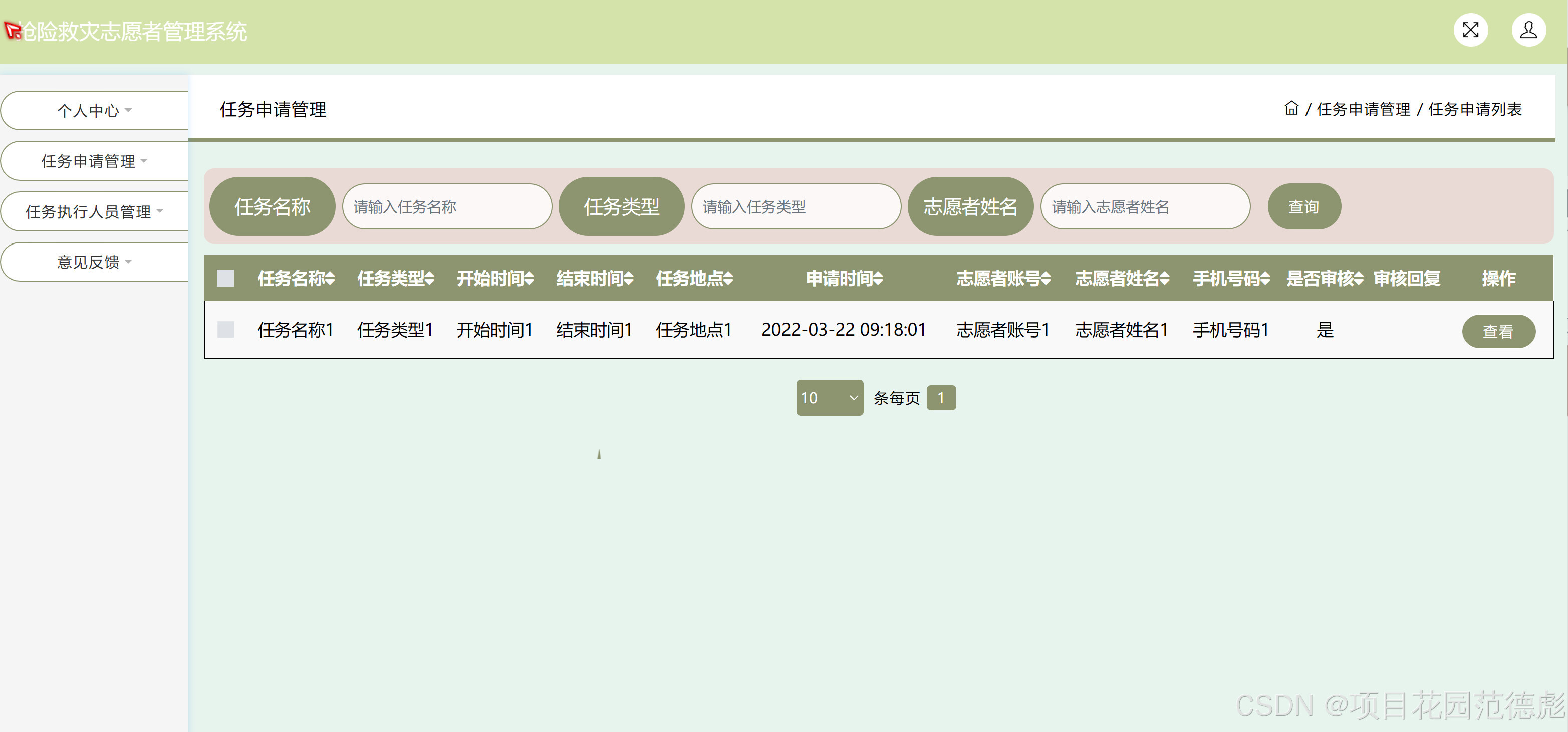Open the 任务申请管理 sidebar menu
1568x732 pixels.
click(x=94, y=161)
